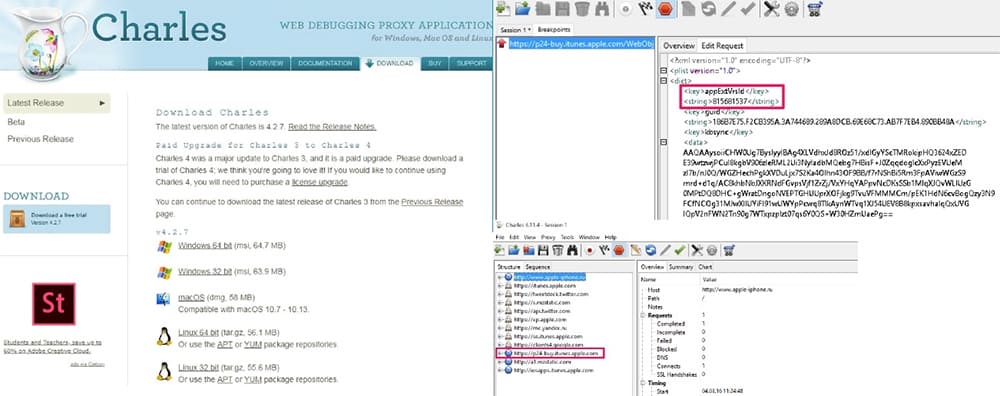1000x396 pixels.
Task: Select Latest Release sidebar item
Action: (x=56, y=103)
